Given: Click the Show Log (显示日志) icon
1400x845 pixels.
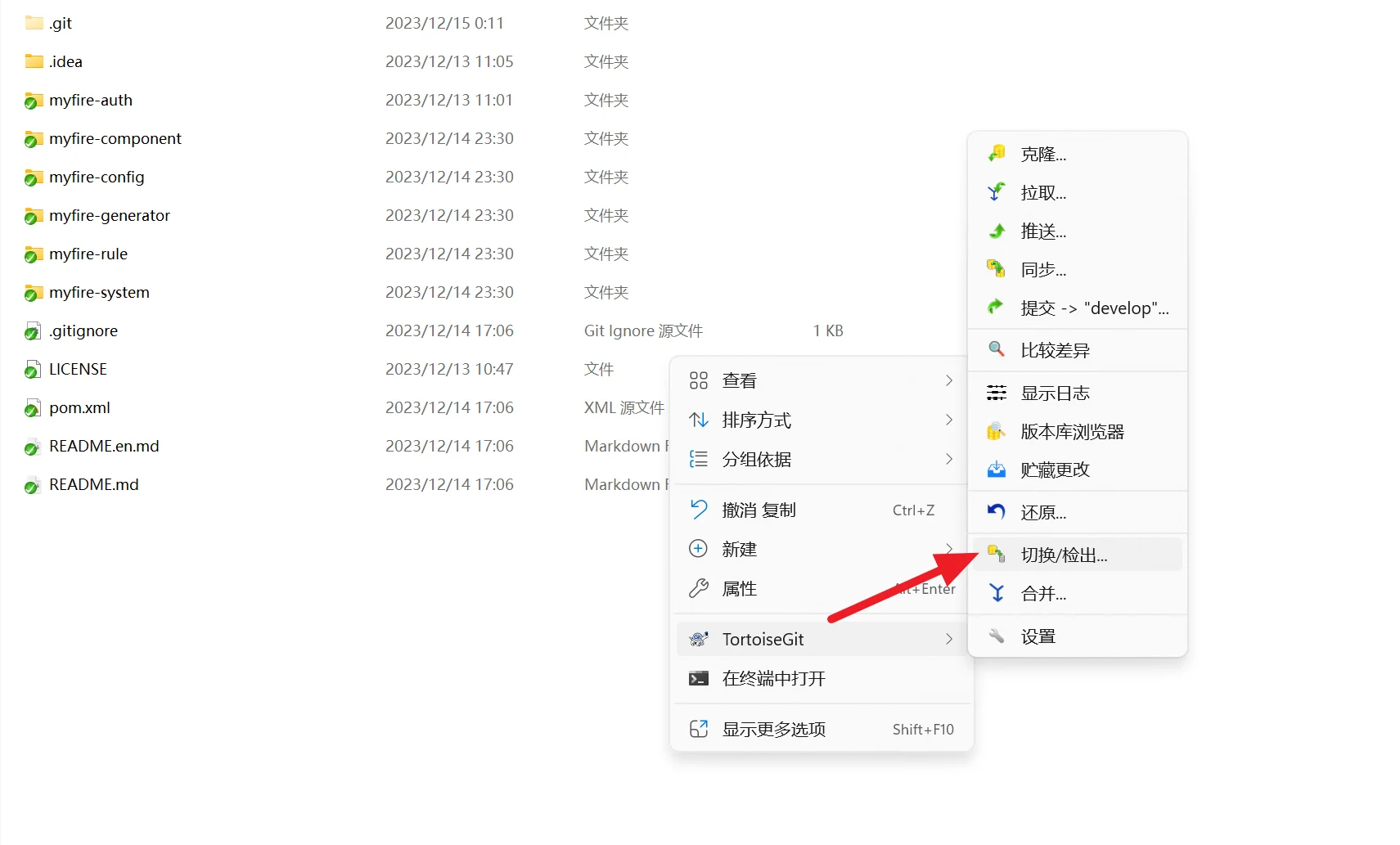Looking at the screenshot, I should [996, 393].
